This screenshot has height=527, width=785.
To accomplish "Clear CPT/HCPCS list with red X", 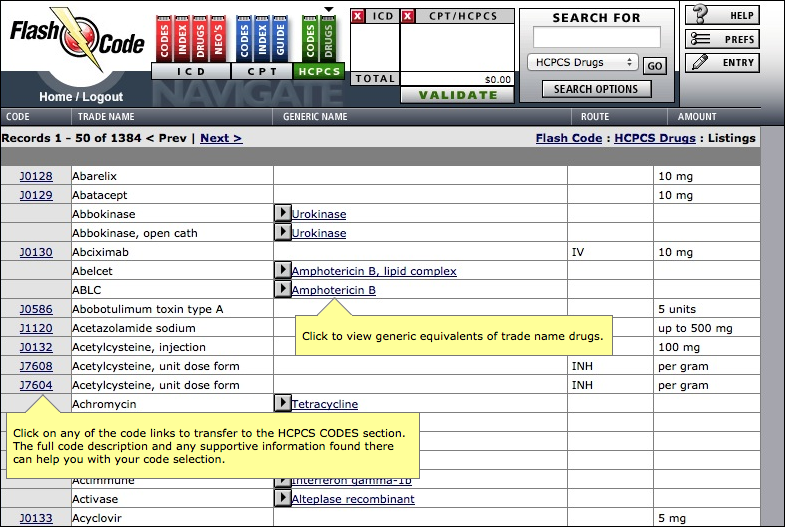I will pyautogui.click(x=408, y=16).
